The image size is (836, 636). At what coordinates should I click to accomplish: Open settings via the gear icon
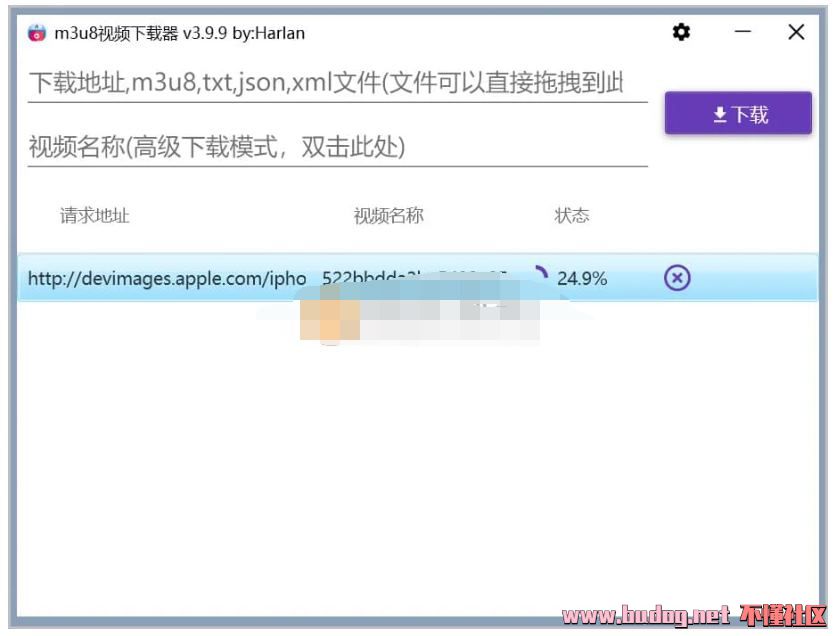point(681,32)
